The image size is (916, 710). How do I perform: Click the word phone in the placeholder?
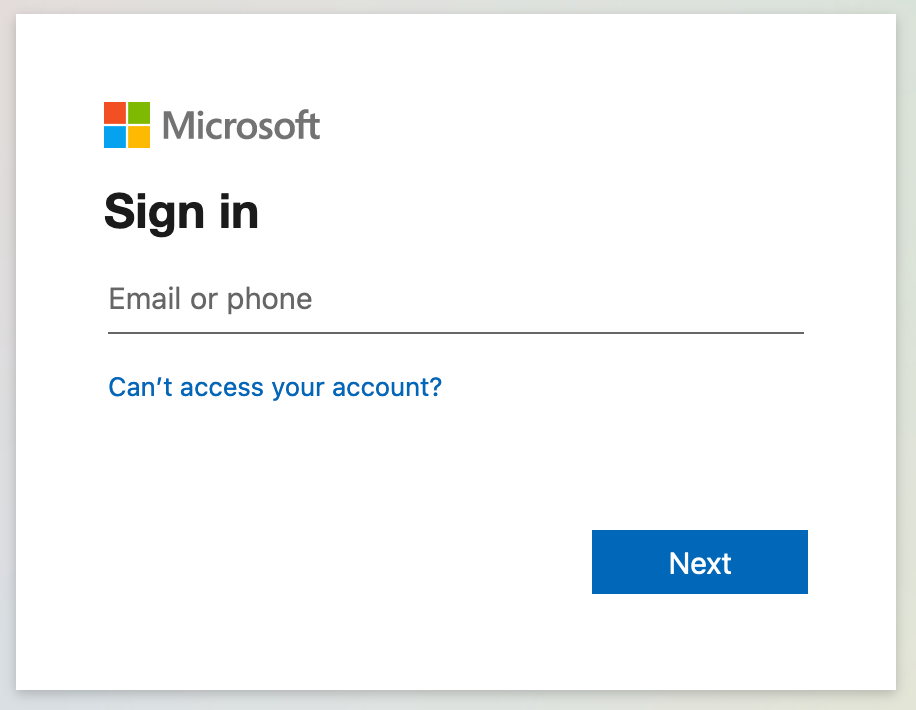coord(269,300)
